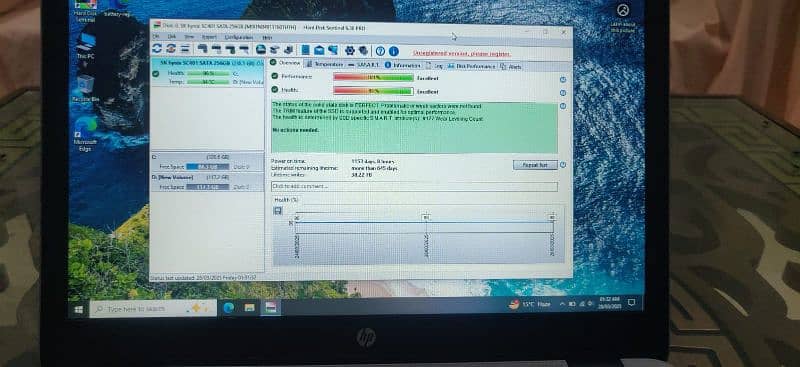Open the Windows Start menu
Image resolution: width=800 pixels, height=367 pixels.
(x=79, y=309)
